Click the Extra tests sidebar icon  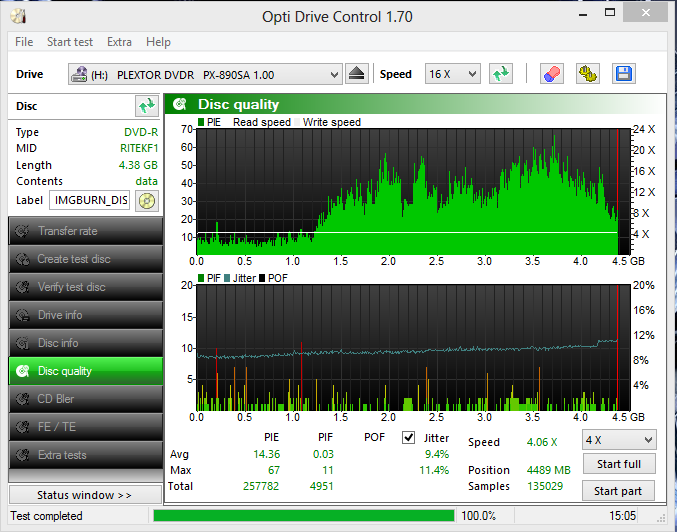(x=22, y=455)
